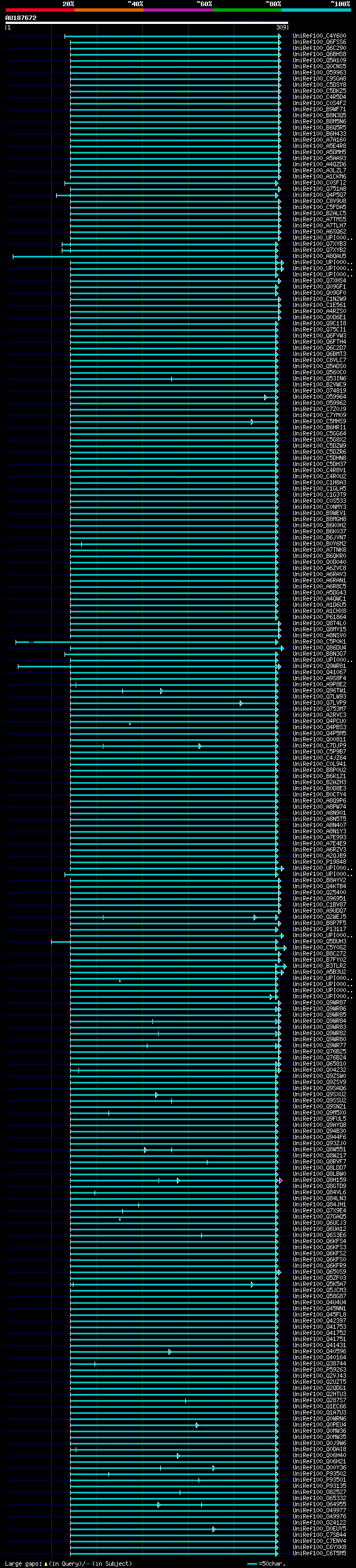Click hit label UniRef100_Q9C118
The height and width of the screenshot is (1568, 356).
tap(319, 323)
